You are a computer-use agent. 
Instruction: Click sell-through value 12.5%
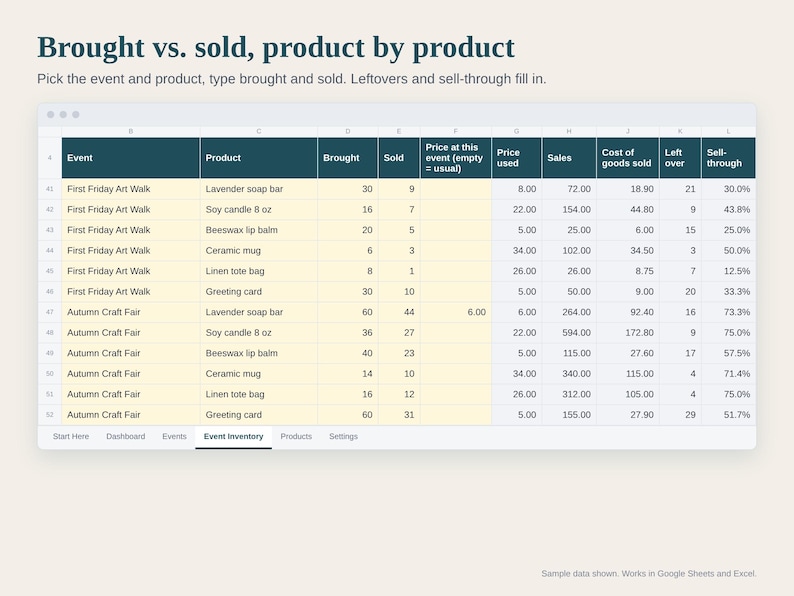[x=737, y=271]
